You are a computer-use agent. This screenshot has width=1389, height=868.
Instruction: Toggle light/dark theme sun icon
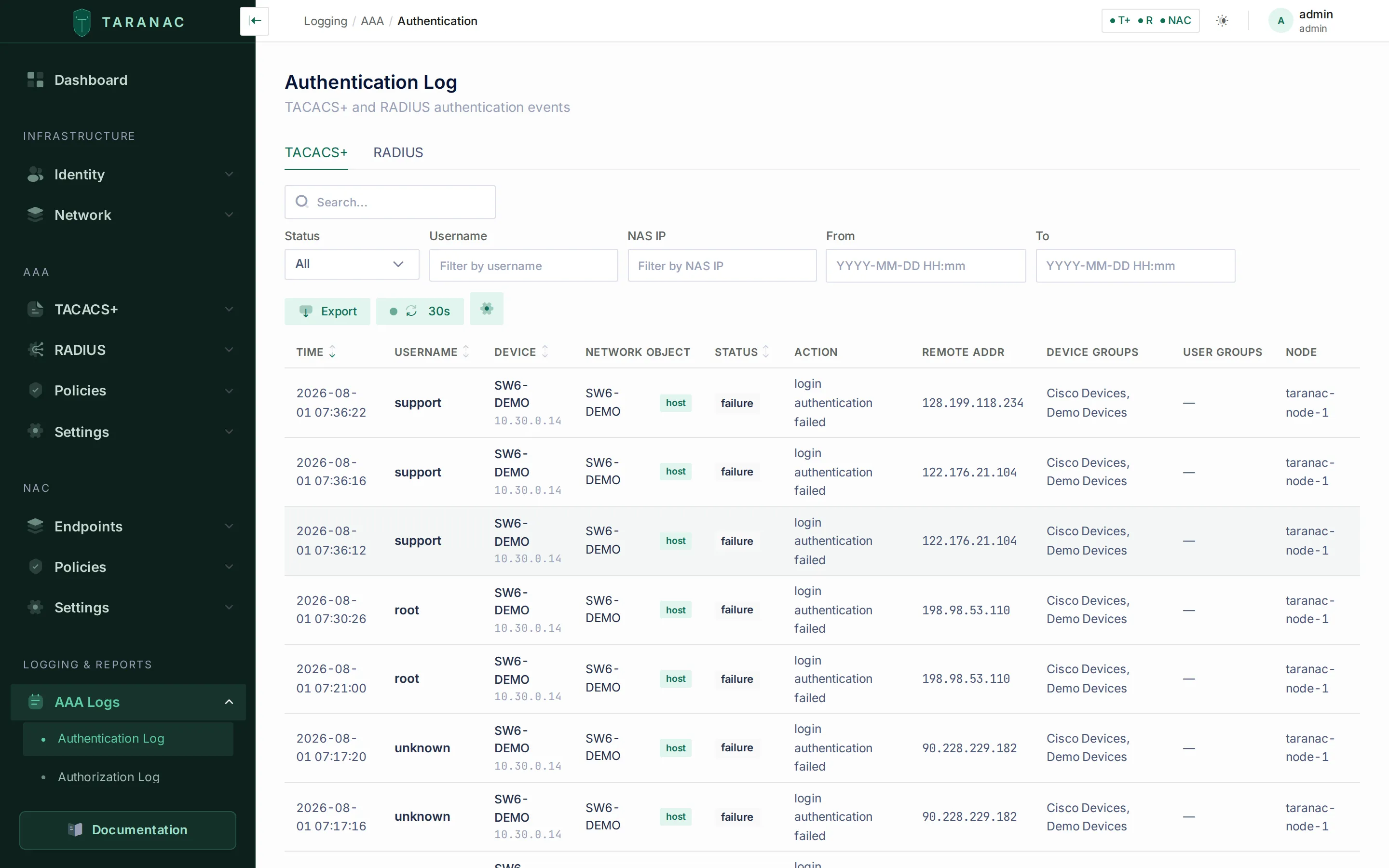1222,21
